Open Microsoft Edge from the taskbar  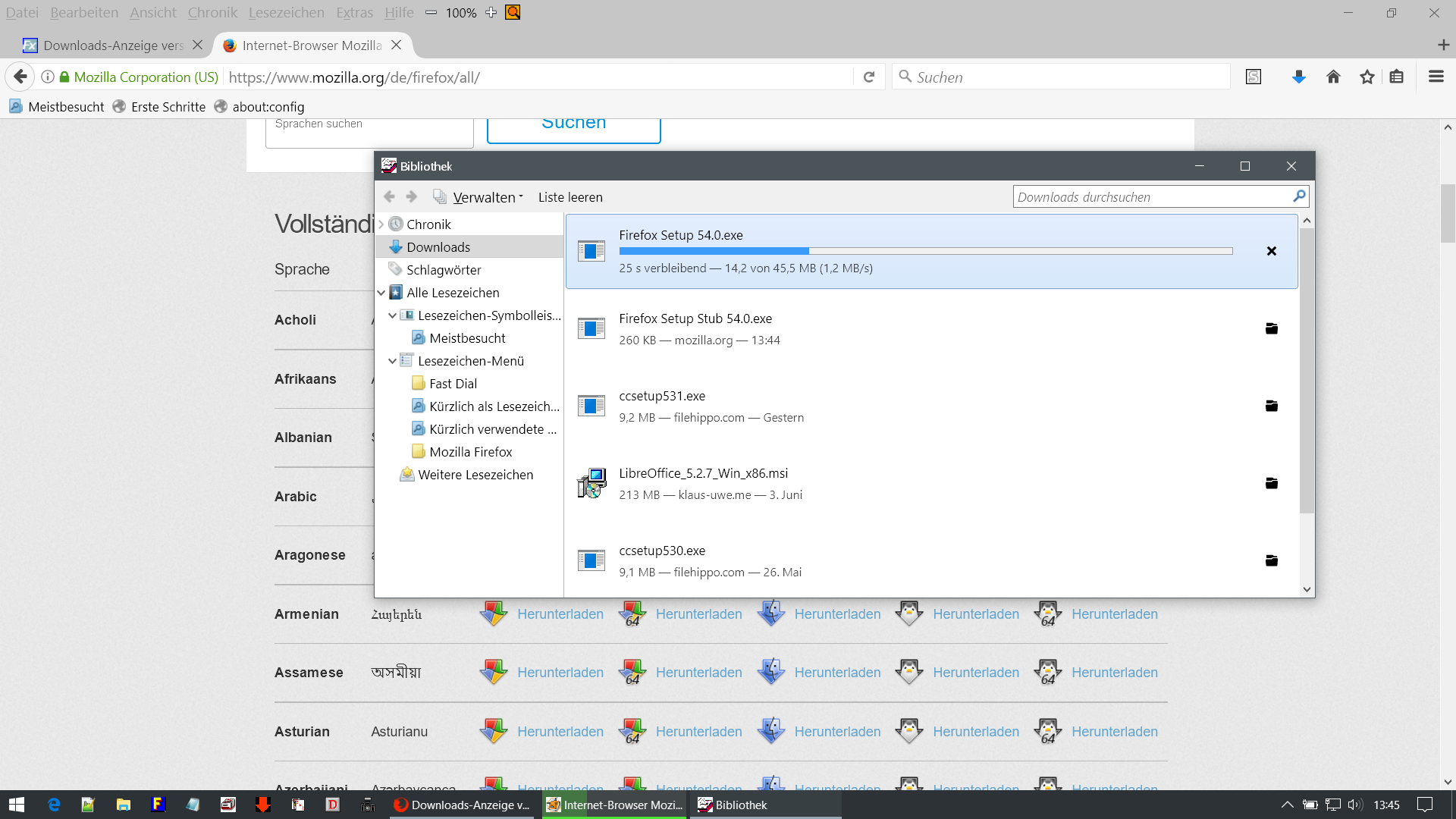click(x=53, y=805)
